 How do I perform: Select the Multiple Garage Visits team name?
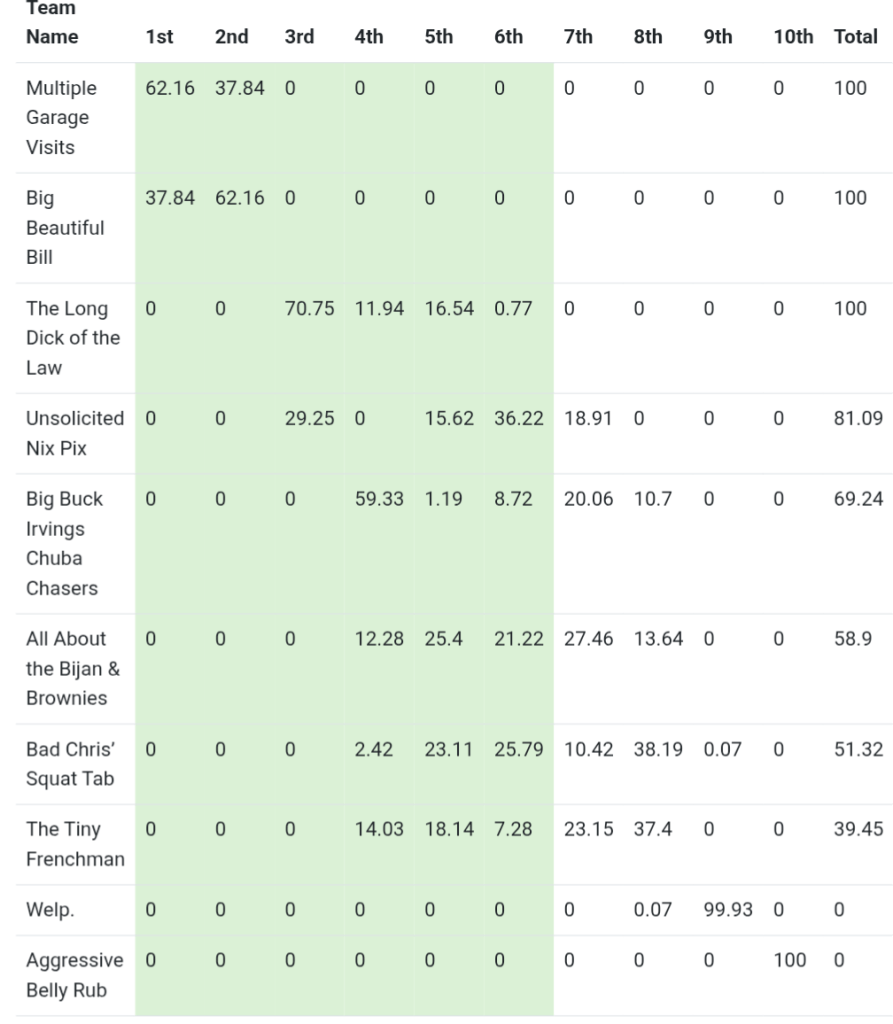click(62, 117)
